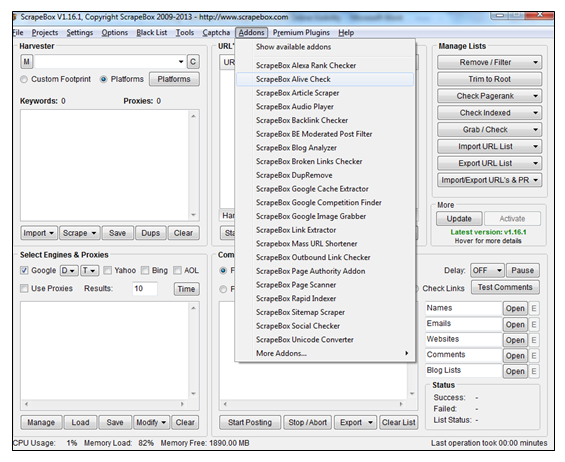This screenshot has height=462, width=565.
Task: Open the Scrape dropdown button
Action: (x=79, y=233)
